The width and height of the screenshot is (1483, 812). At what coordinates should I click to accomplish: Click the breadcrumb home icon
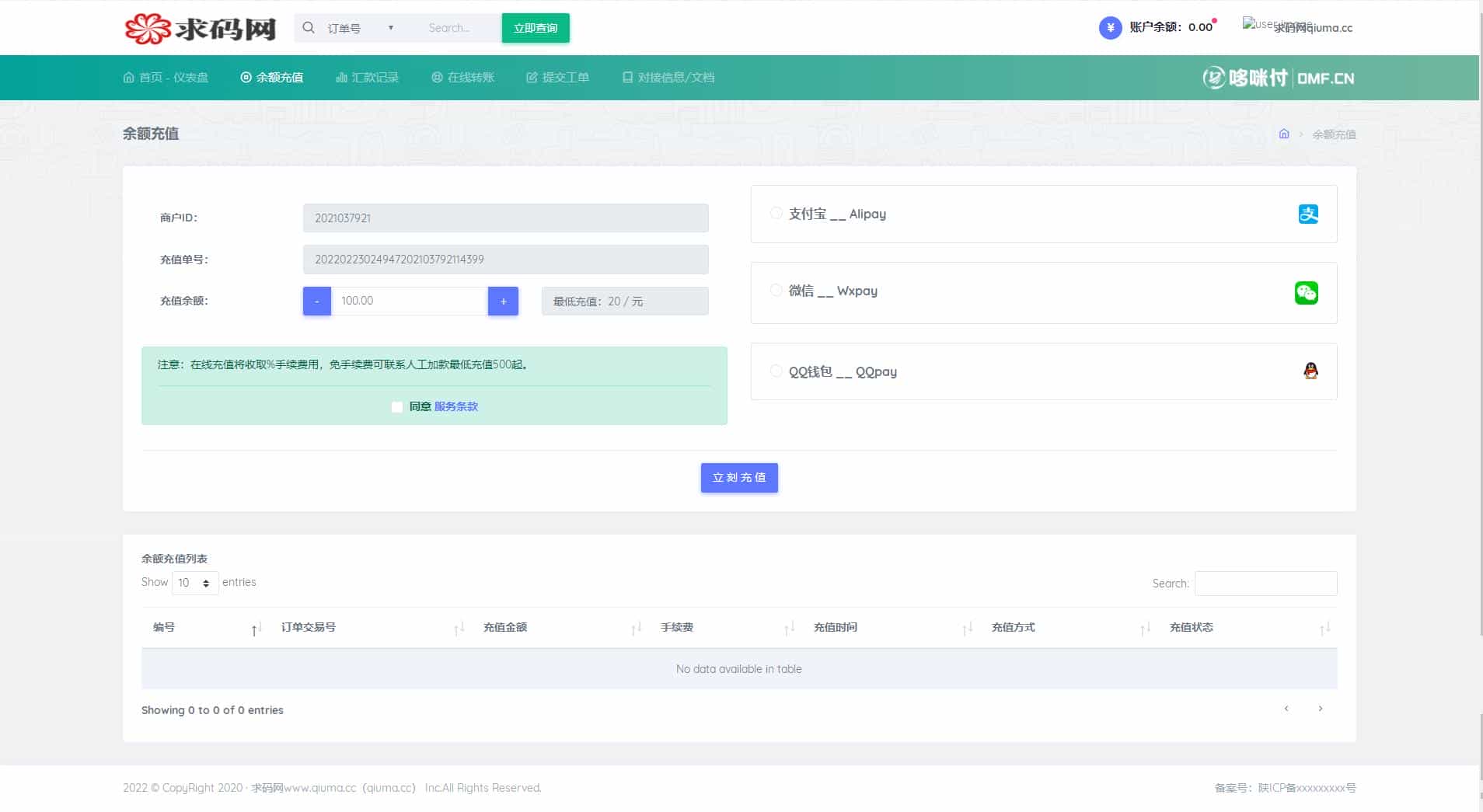coord(1284,134)
